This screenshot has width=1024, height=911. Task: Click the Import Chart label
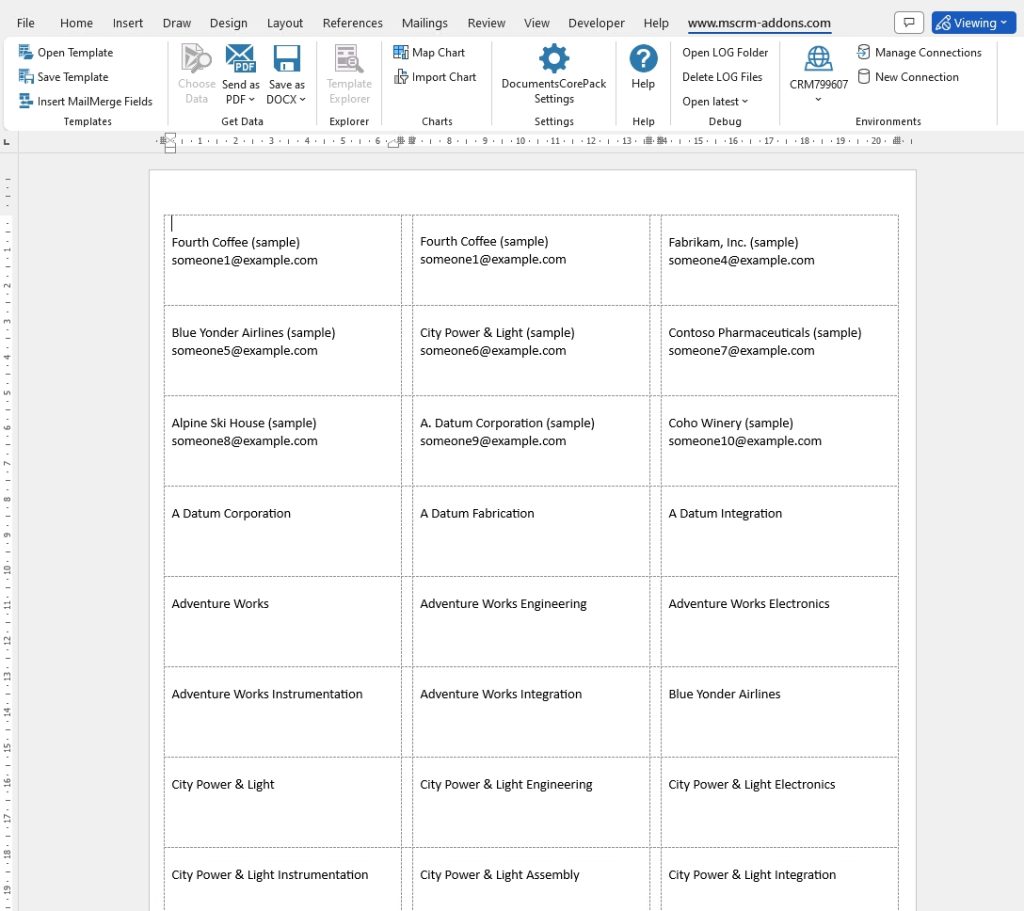pos(444,76)
